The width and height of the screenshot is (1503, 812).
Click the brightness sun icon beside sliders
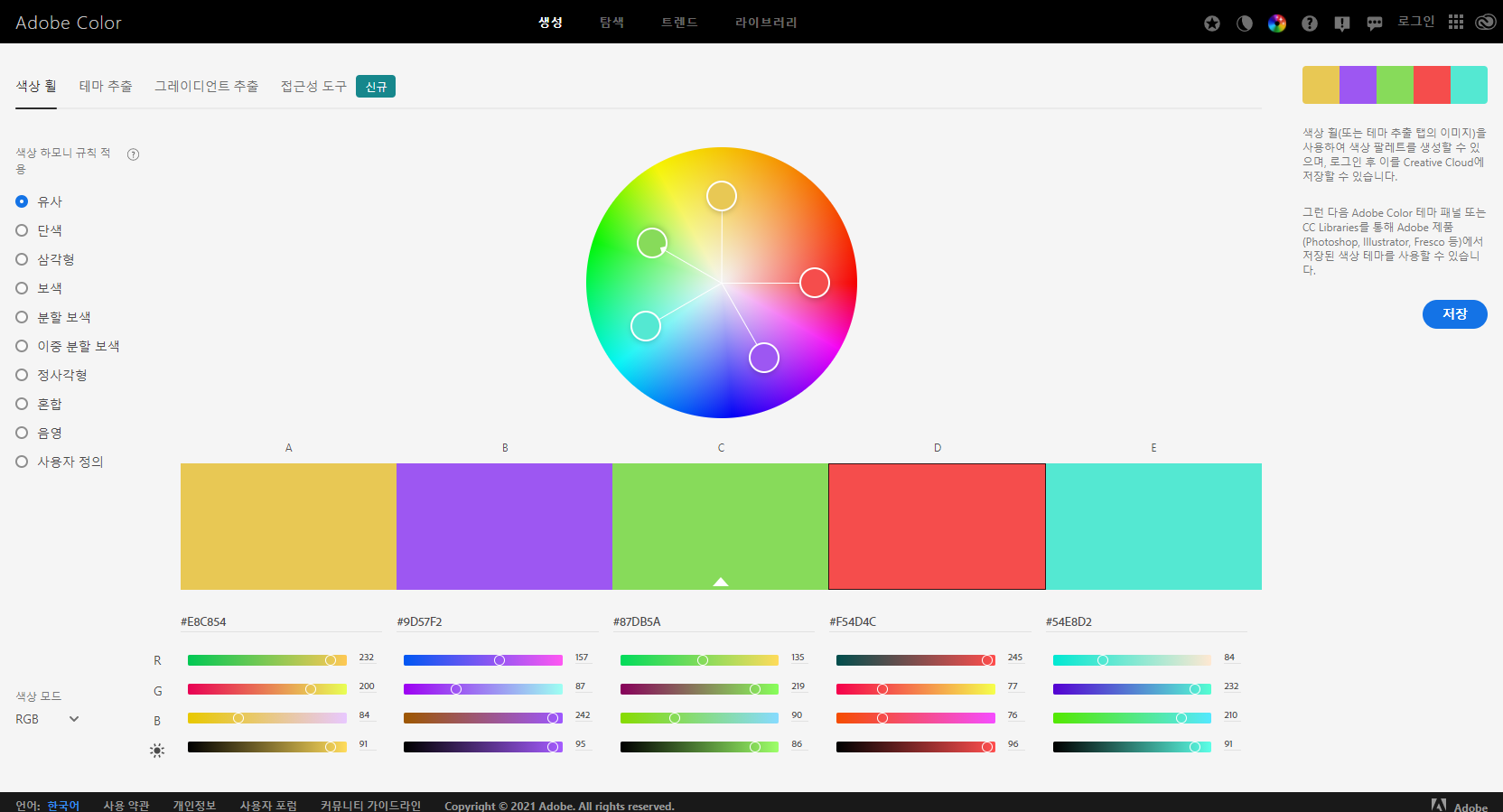[x=157, y=751]
